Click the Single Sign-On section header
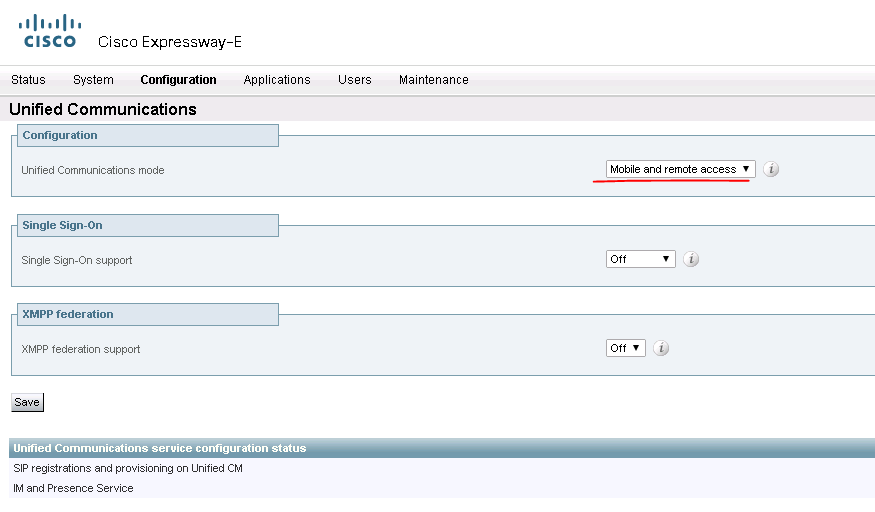Screen dimensions: 875x512 tap(148, 225)
